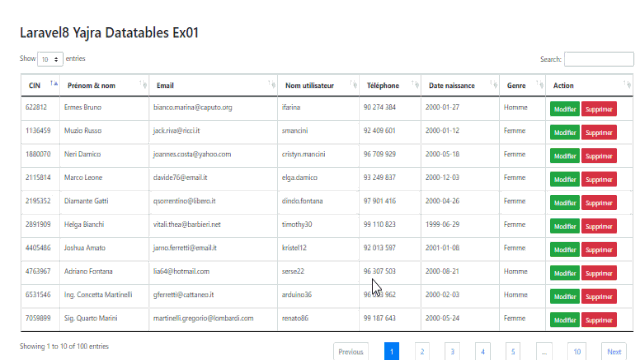Select email jack.riva@ricci.it
The height and width of the screenshot is (360, 640).
176,131
